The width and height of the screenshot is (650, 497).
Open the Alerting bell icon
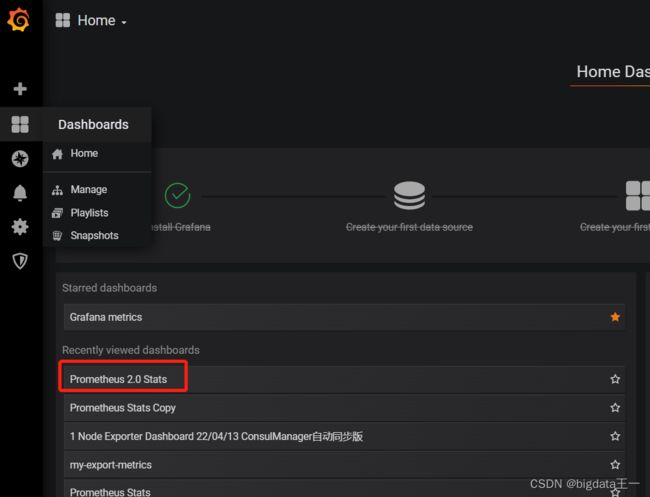(x=20, y=193)
